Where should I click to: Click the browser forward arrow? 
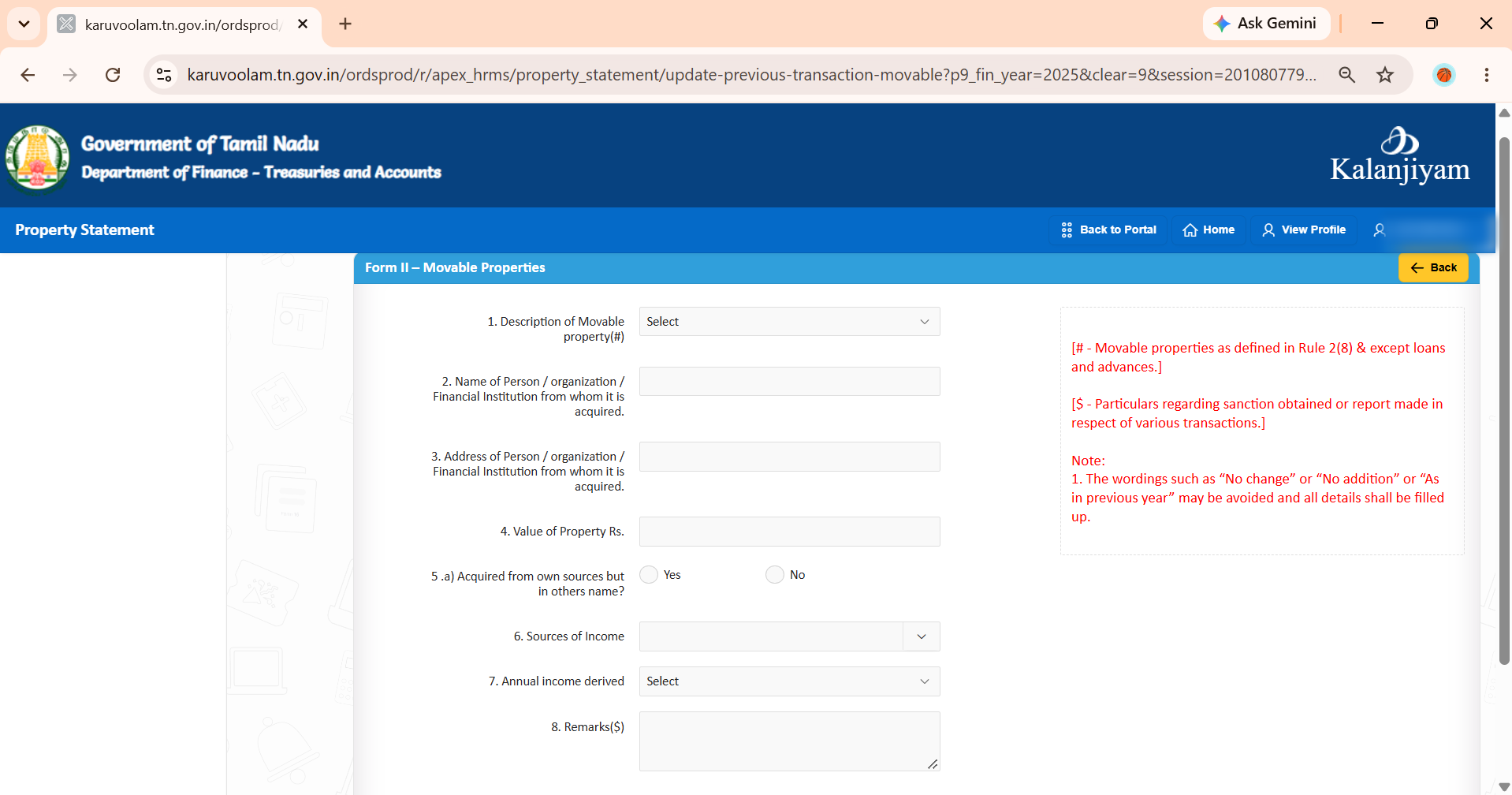(70, 75)
